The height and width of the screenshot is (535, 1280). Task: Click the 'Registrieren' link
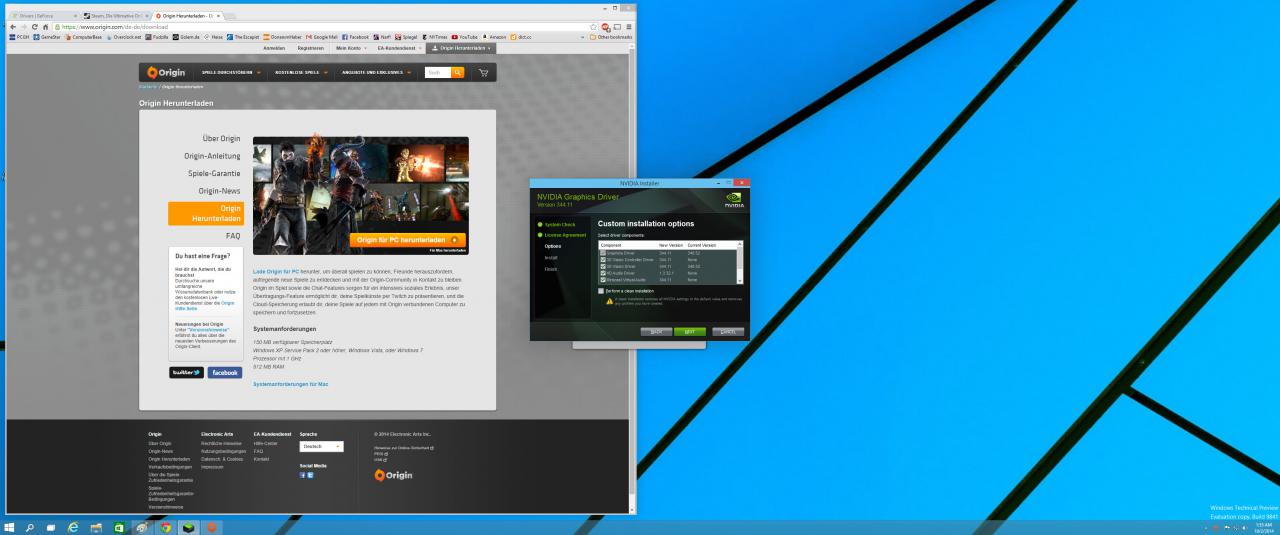point(311,48)
